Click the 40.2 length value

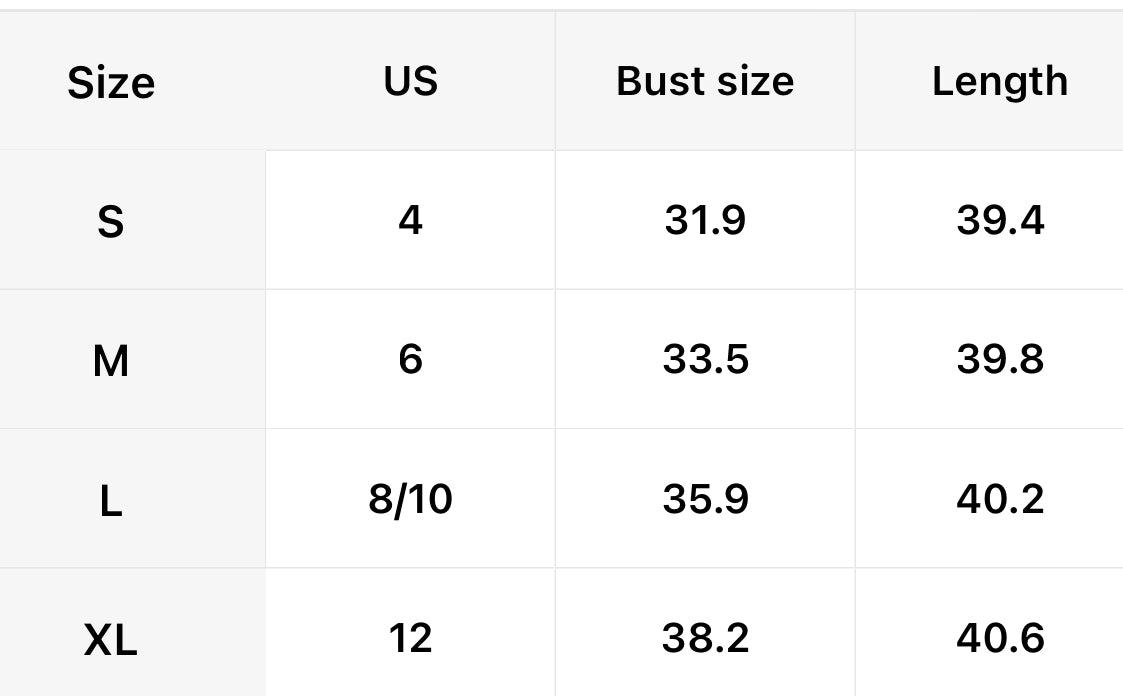[x=999, y=498]
